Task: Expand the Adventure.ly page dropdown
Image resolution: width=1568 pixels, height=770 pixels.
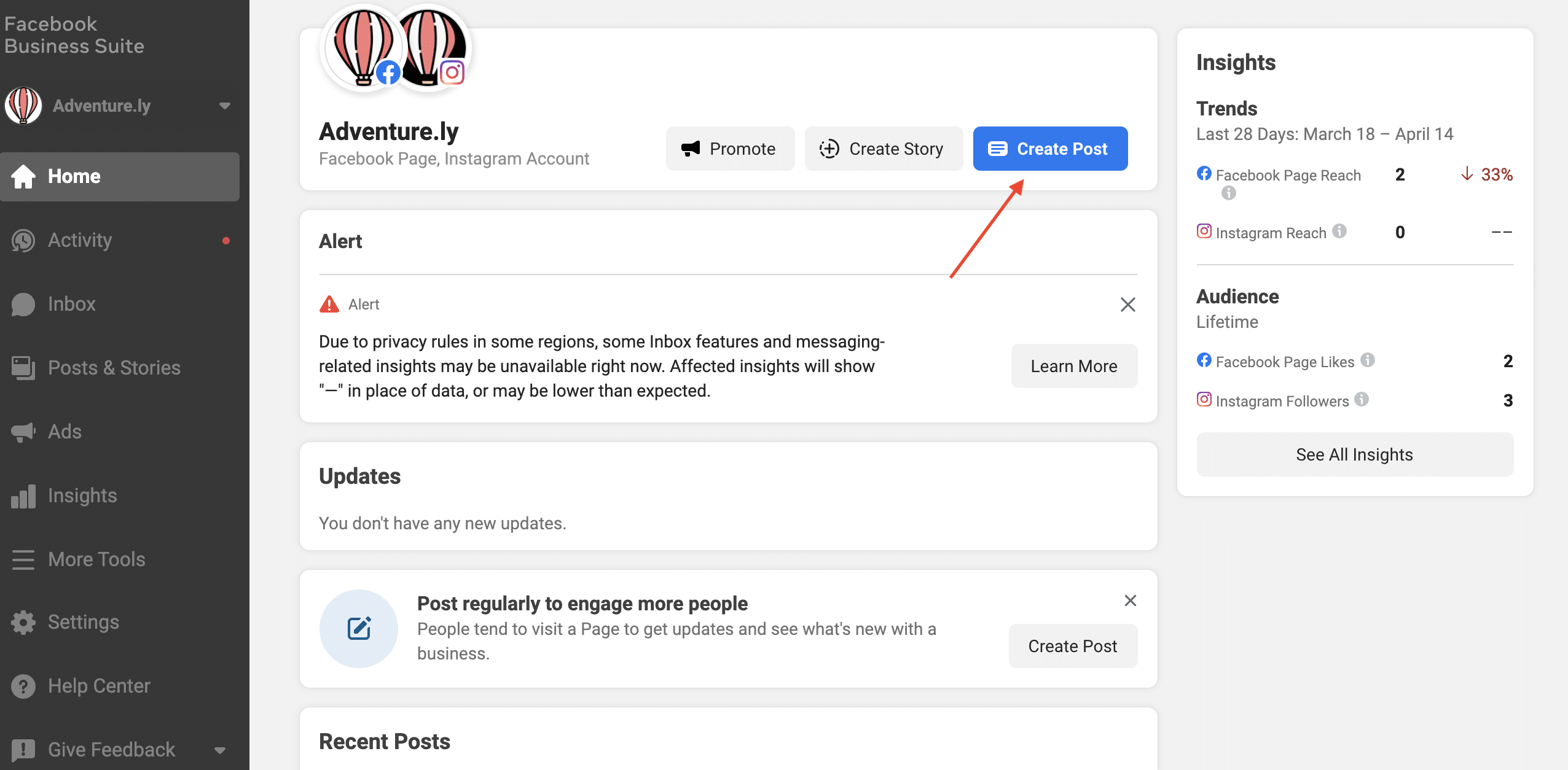Action: point(223,105)
